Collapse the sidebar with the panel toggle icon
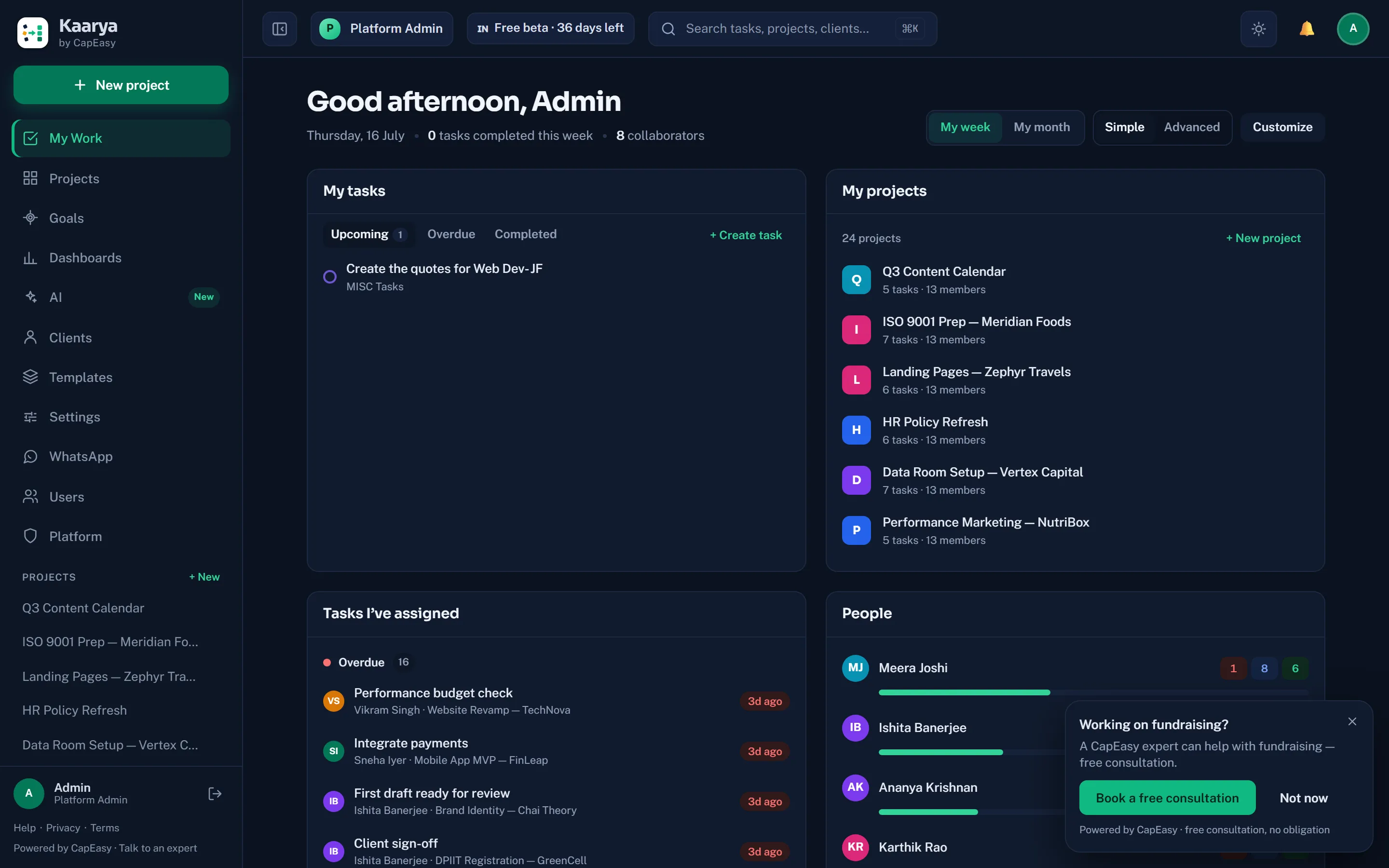The height and width of the screenshot is (868, 1389). 280,29
